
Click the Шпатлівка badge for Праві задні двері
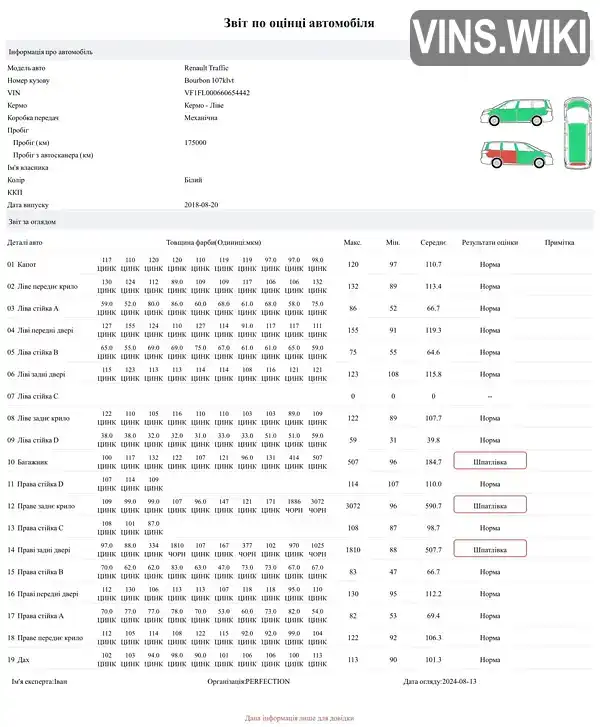tap(490, 549)
